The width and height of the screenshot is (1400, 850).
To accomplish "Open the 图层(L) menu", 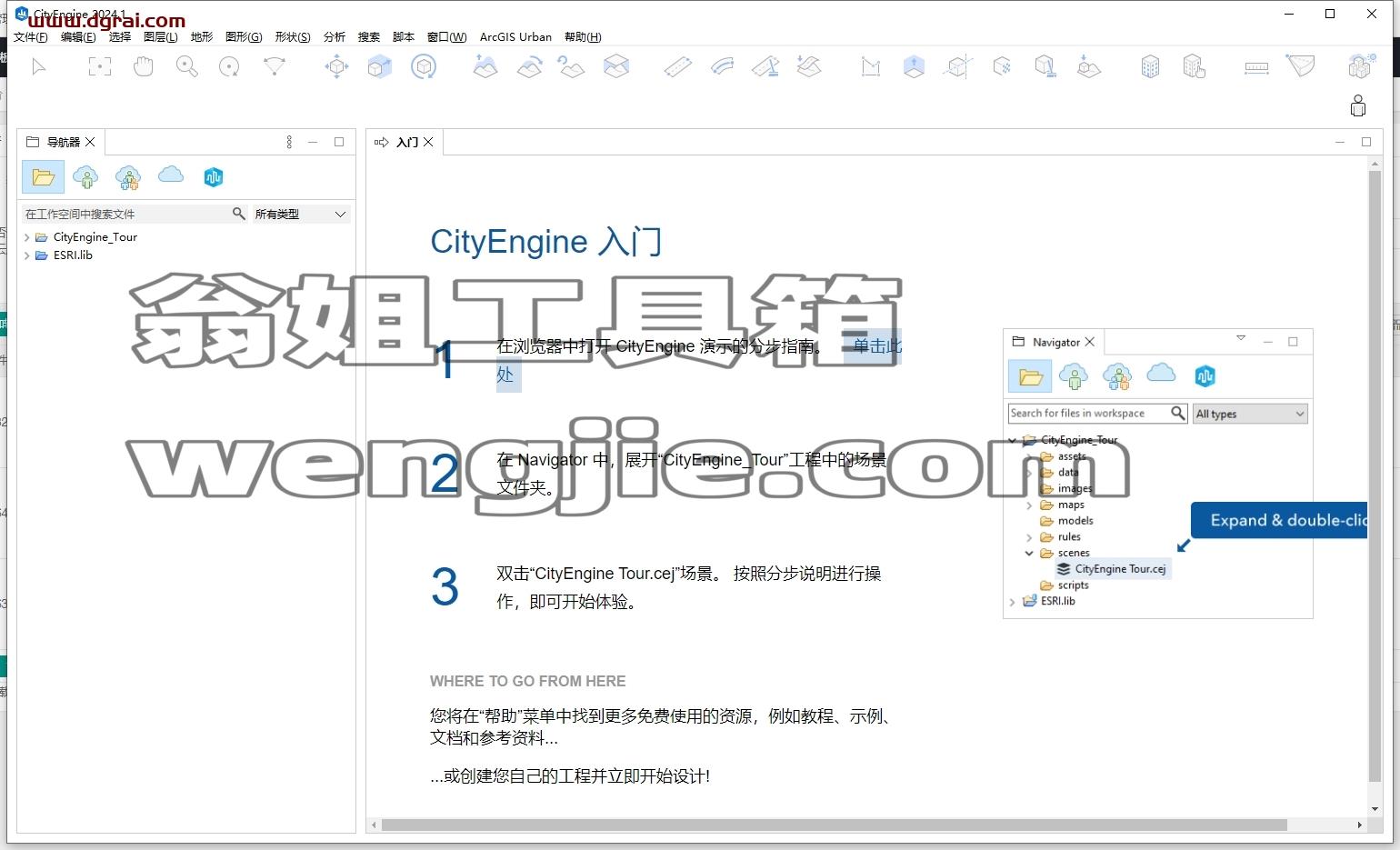I will click(161, 37).
